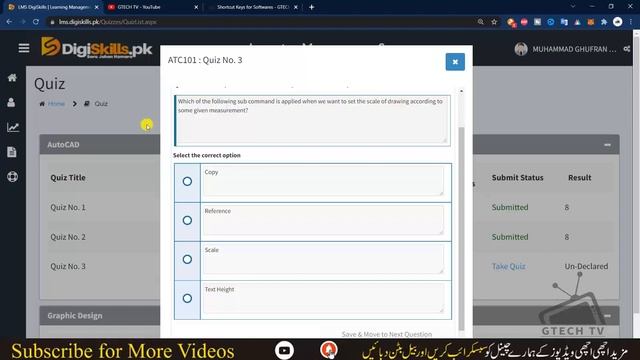This screenshot has width=640, height=360.
Task: Click the Home icon in the left sidebar
Action: tap(12, 78)
